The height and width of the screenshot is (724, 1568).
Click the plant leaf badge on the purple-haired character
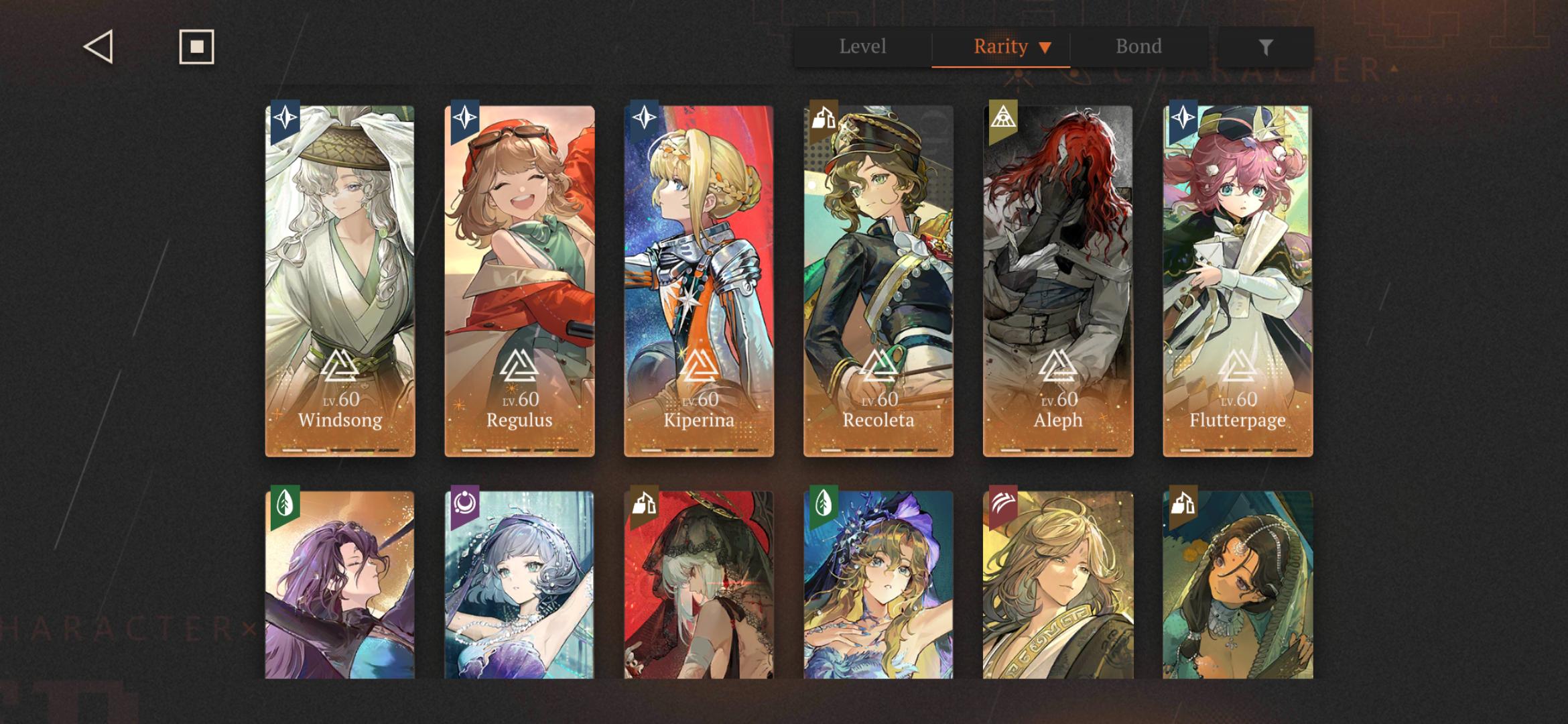[x=285, y=506]
